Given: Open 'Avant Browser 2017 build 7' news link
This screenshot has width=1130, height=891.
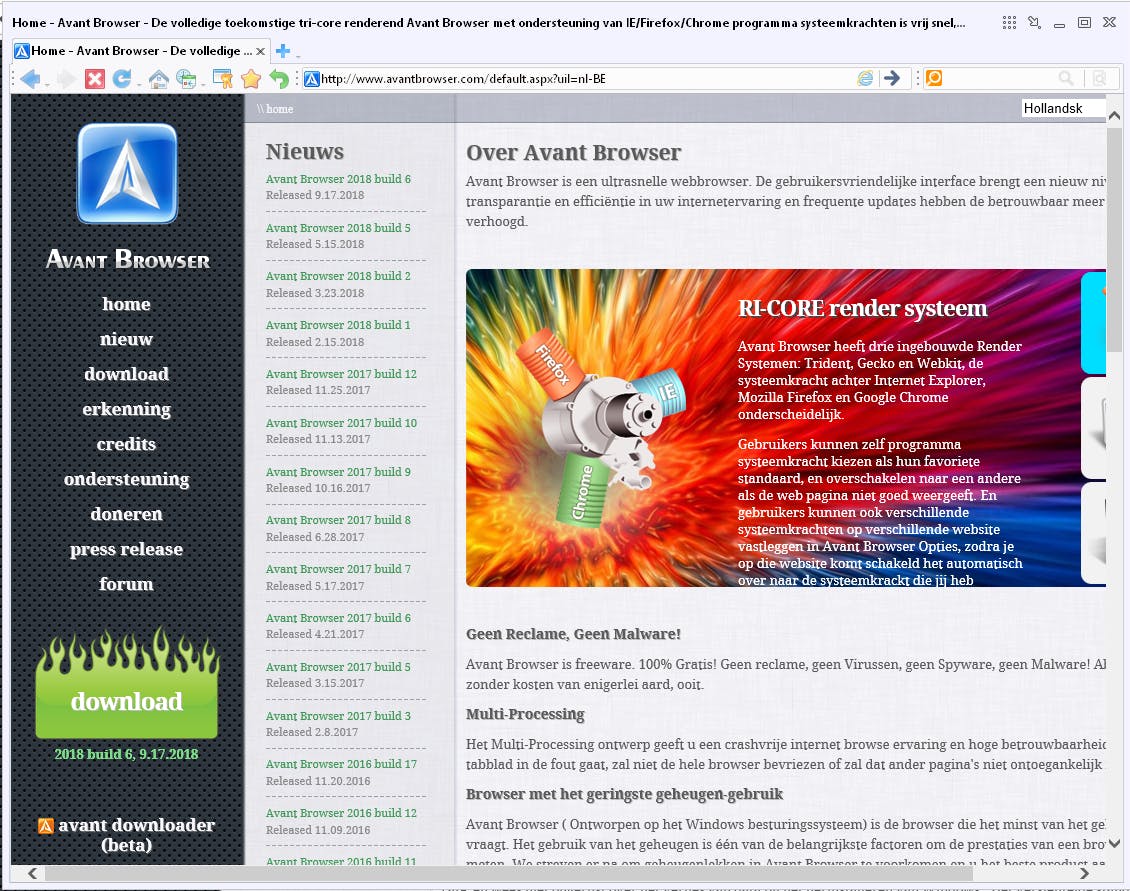Looking at the screenshot, I should tap(338, 569).
